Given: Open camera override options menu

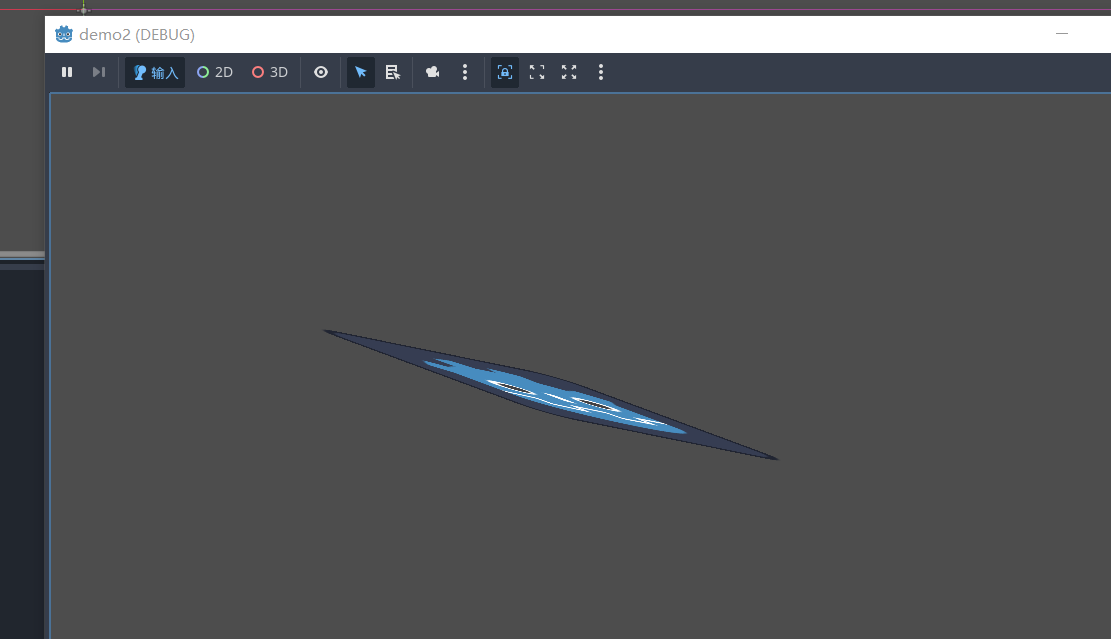Looking at the screenshot, I should [465, 72].
